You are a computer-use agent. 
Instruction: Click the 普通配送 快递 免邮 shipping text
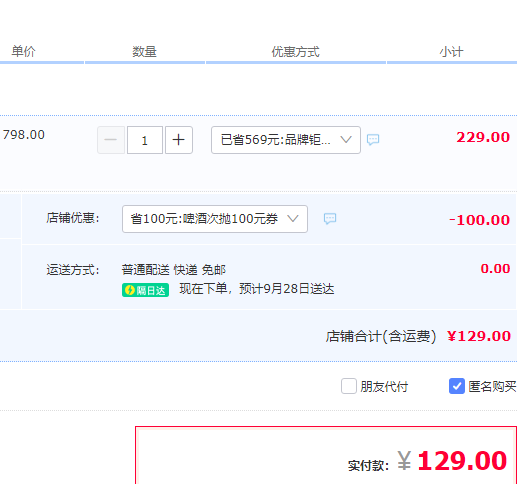coord(174,270)
